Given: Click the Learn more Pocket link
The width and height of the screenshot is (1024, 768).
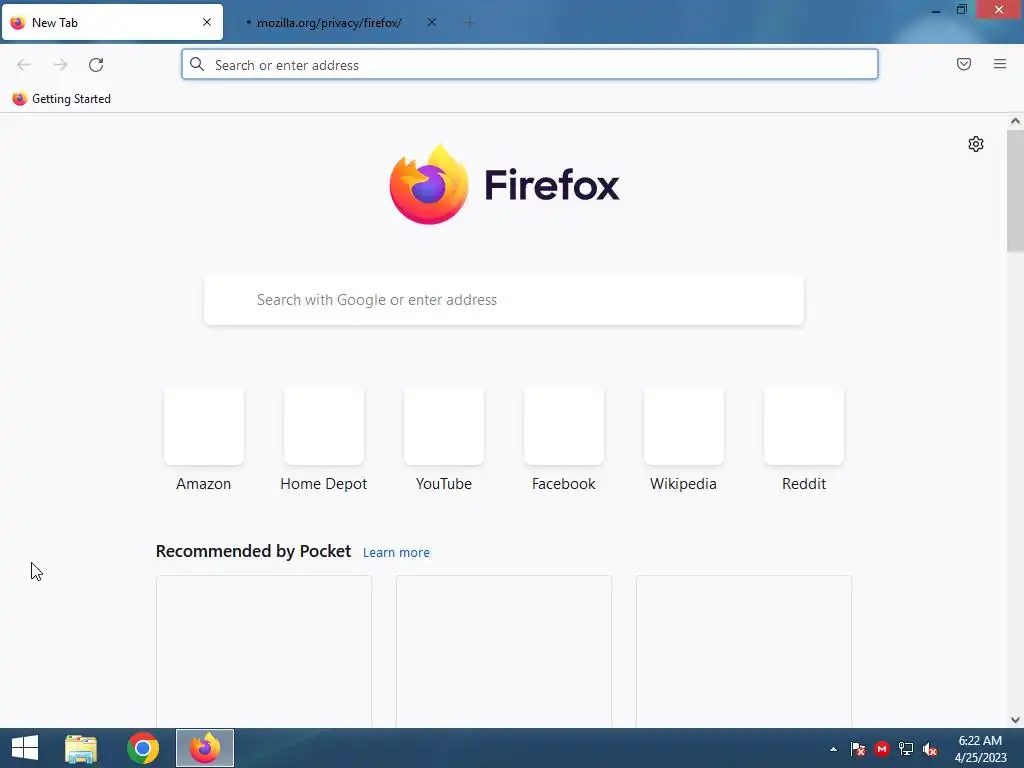Looking at the screenshot, I should tap(396, 552).
